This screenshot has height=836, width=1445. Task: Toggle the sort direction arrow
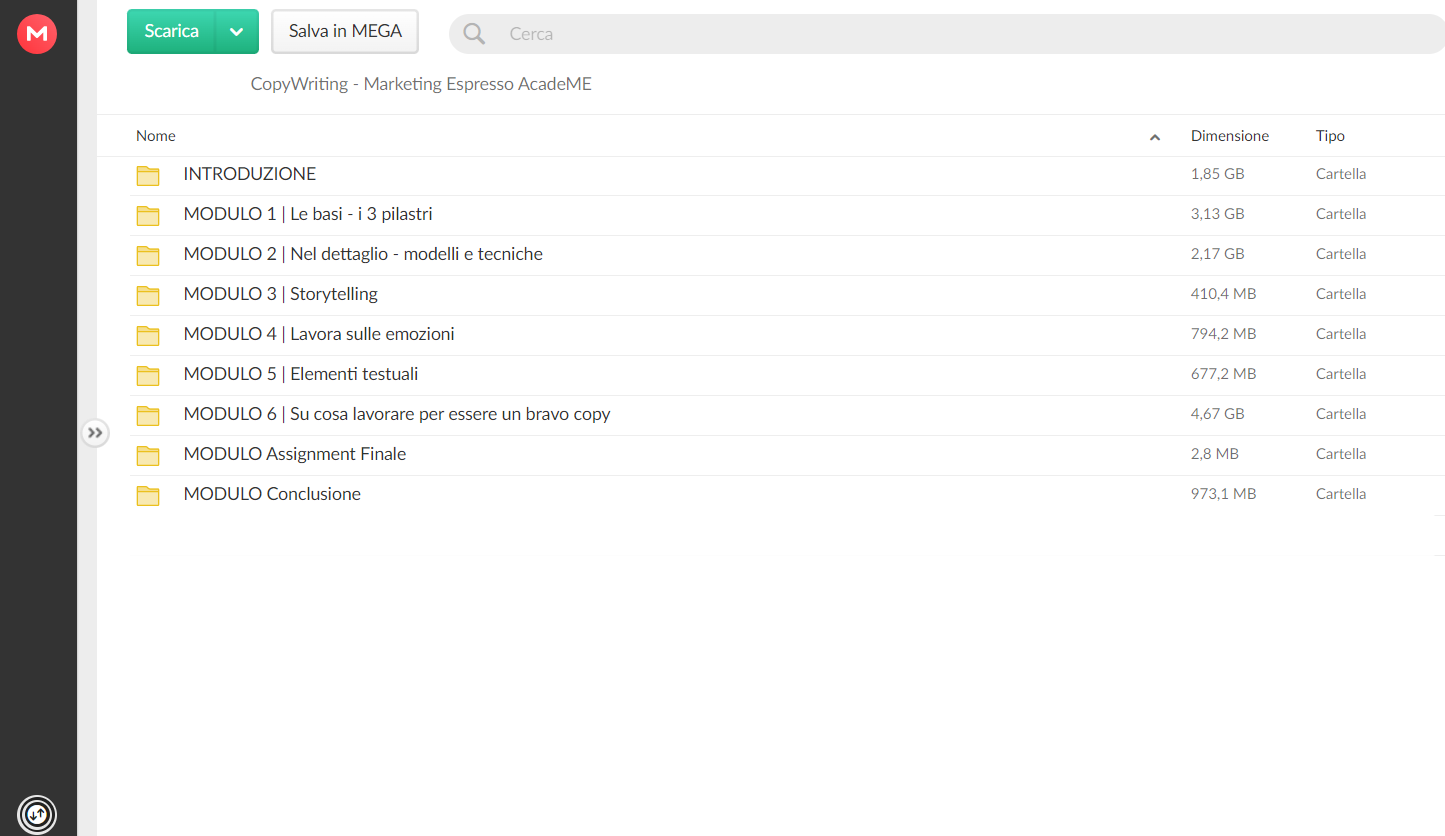[1155, 137]
